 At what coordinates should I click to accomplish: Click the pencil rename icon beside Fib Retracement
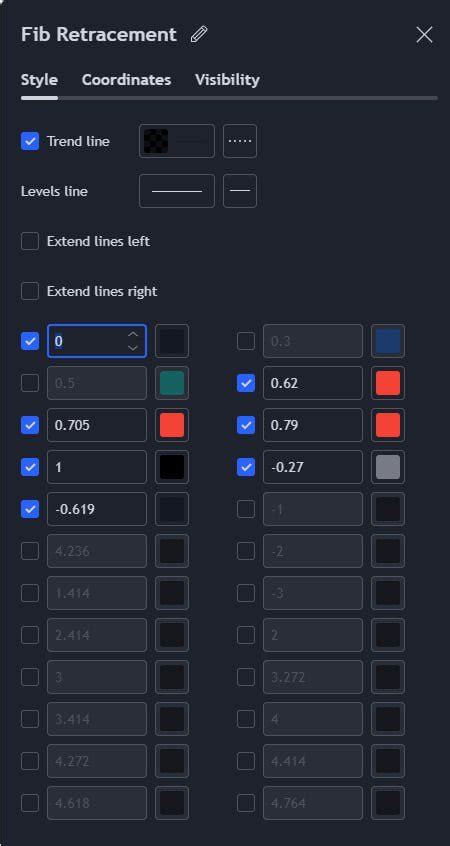[199, 35]
